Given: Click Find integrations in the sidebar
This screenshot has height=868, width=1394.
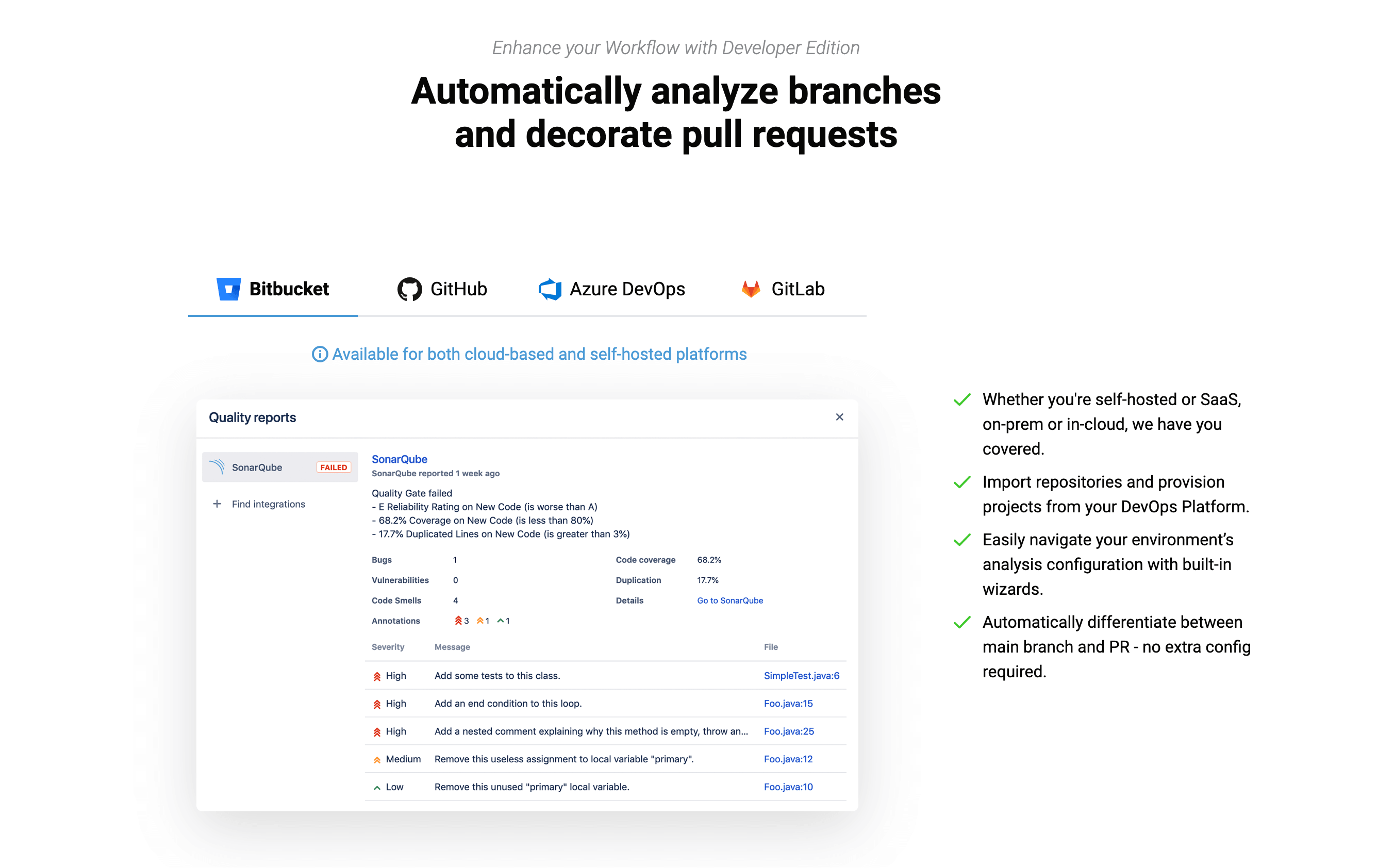Looking at the screenshot, I should 268,504.
